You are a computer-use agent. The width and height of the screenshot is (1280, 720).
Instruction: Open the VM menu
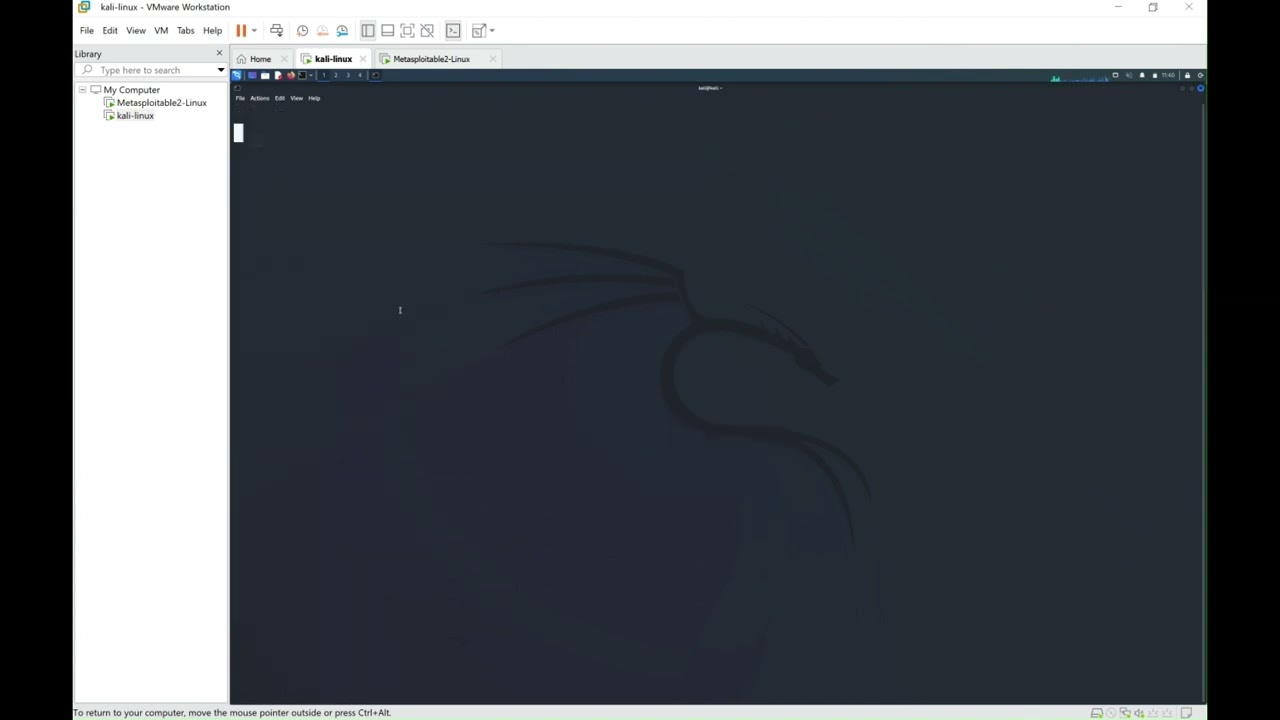tap(161, 31)
